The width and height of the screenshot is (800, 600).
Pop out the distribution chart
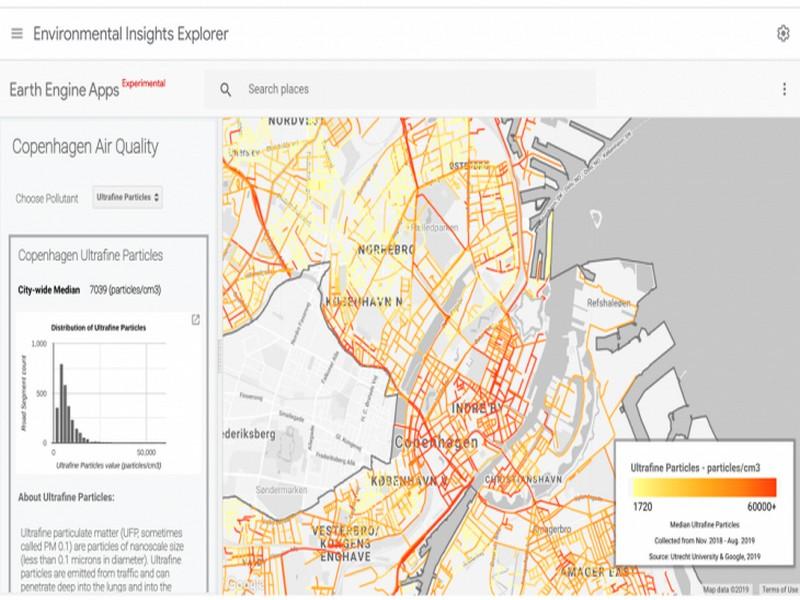coord(195,320)
